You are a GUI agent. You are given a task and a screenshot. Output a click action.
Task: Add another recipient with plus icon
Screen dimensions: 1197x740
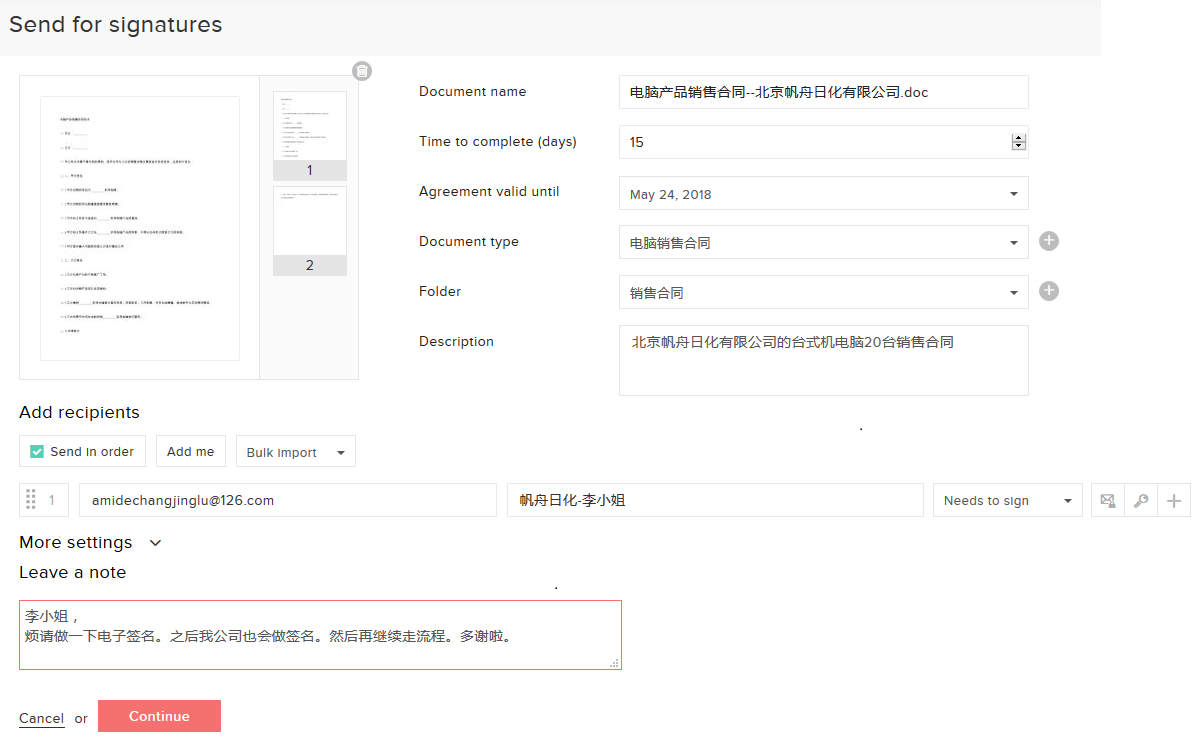point(1174,499)
